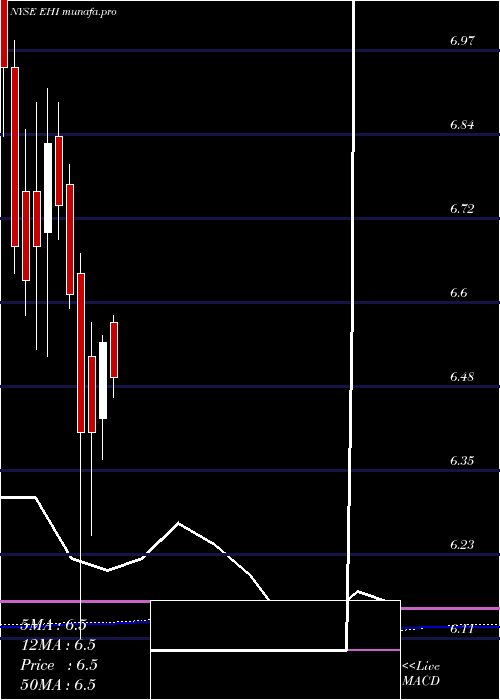
Task: Click the <<Live MACD label
Action: tap(421, 673)
